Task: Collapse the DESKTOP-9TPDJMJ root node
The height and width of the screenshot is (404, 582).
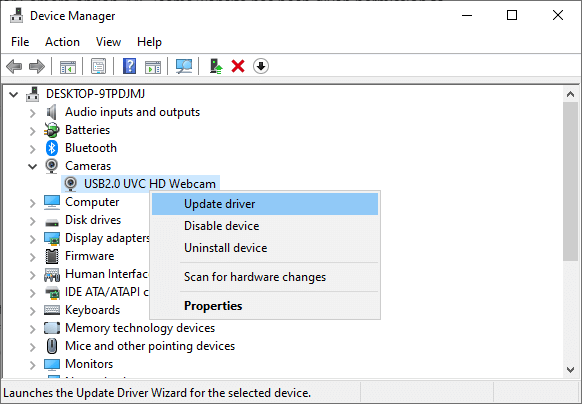Action: pos(14,94)
